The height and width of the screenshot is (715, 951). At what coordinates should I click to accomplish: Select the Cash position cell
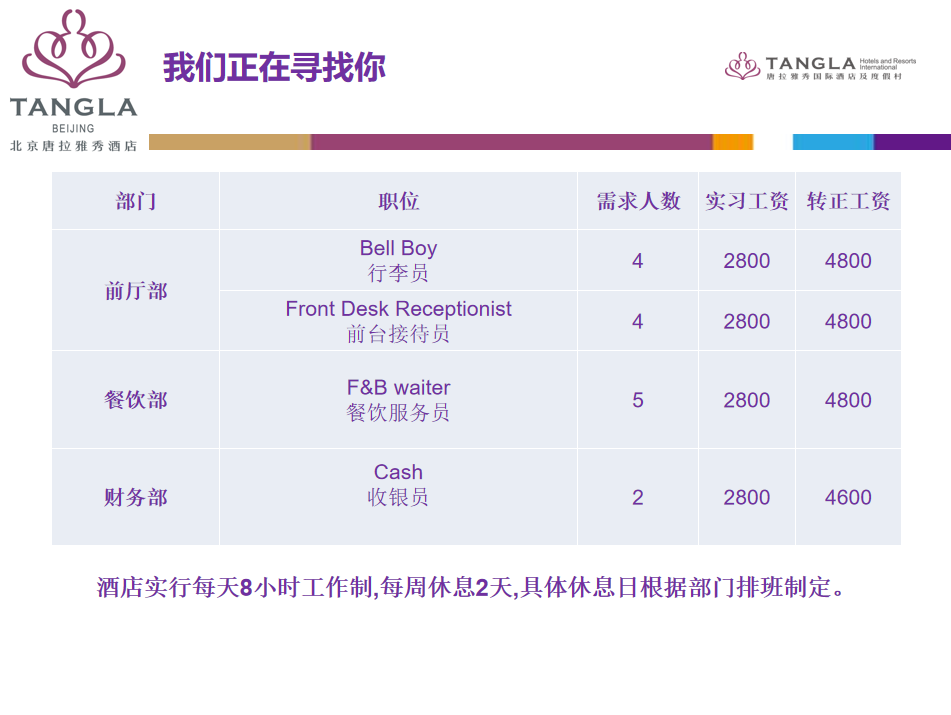click(x=398, y=484)
